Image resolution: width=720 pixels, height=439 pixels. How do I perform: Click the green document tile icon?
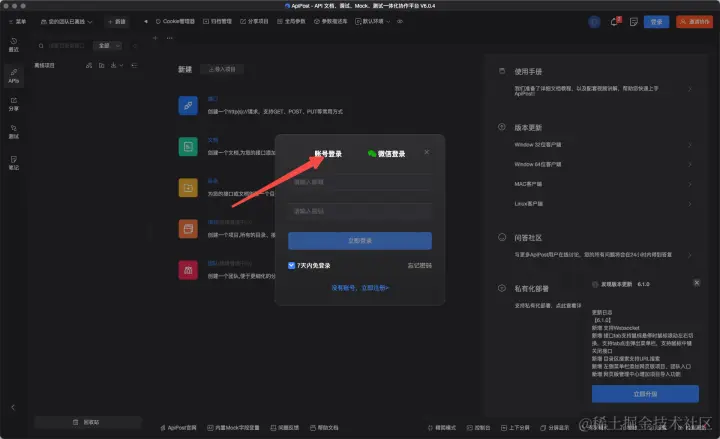pos(188,146)
